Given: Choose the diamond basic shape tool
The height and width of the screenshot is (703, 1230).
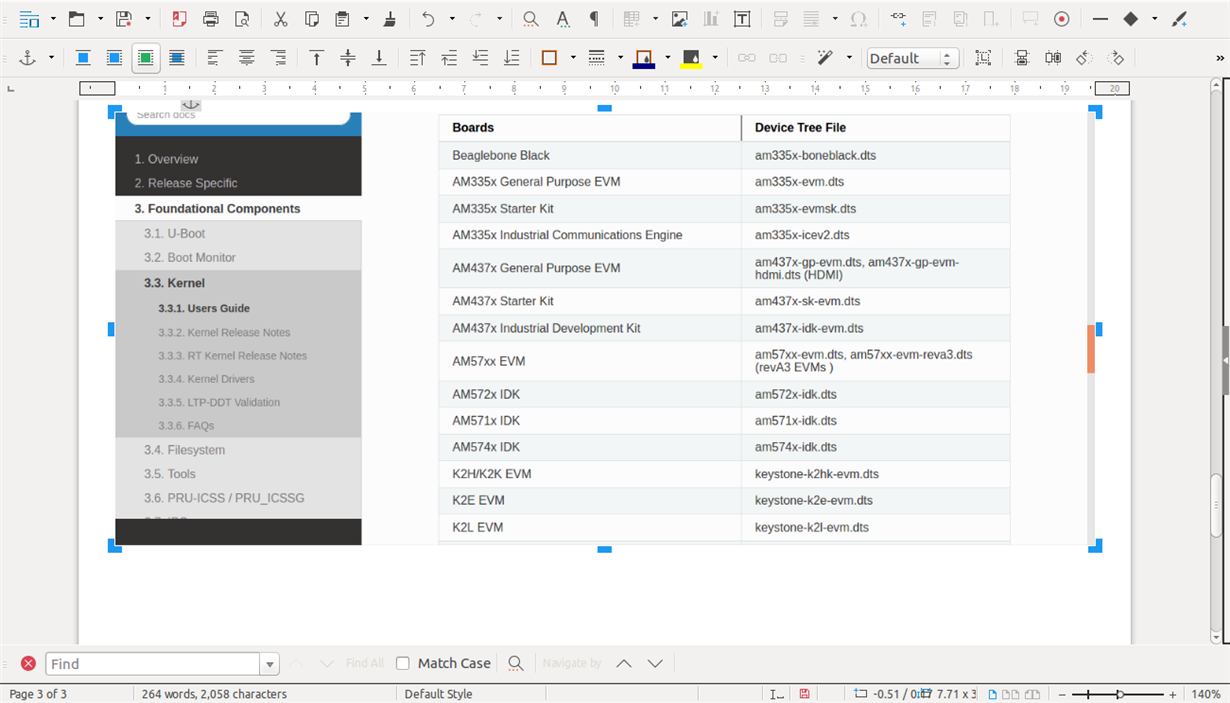Looking at the screenshot, I should (x=1131, y=19).
